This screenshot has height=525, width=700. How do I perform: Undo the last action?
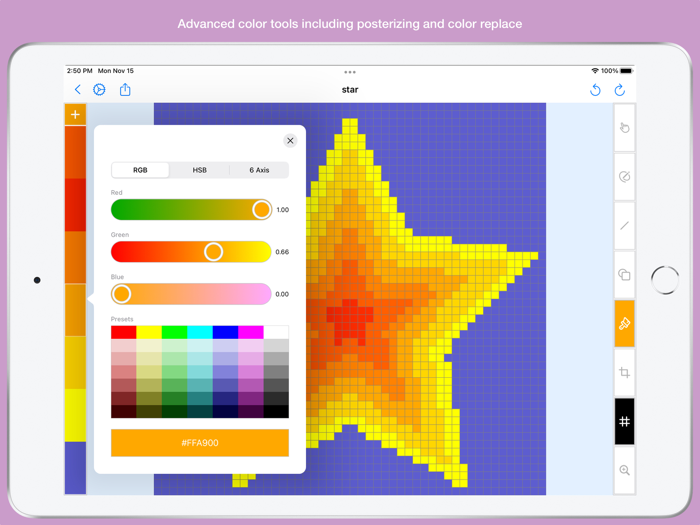click(595, 90)
